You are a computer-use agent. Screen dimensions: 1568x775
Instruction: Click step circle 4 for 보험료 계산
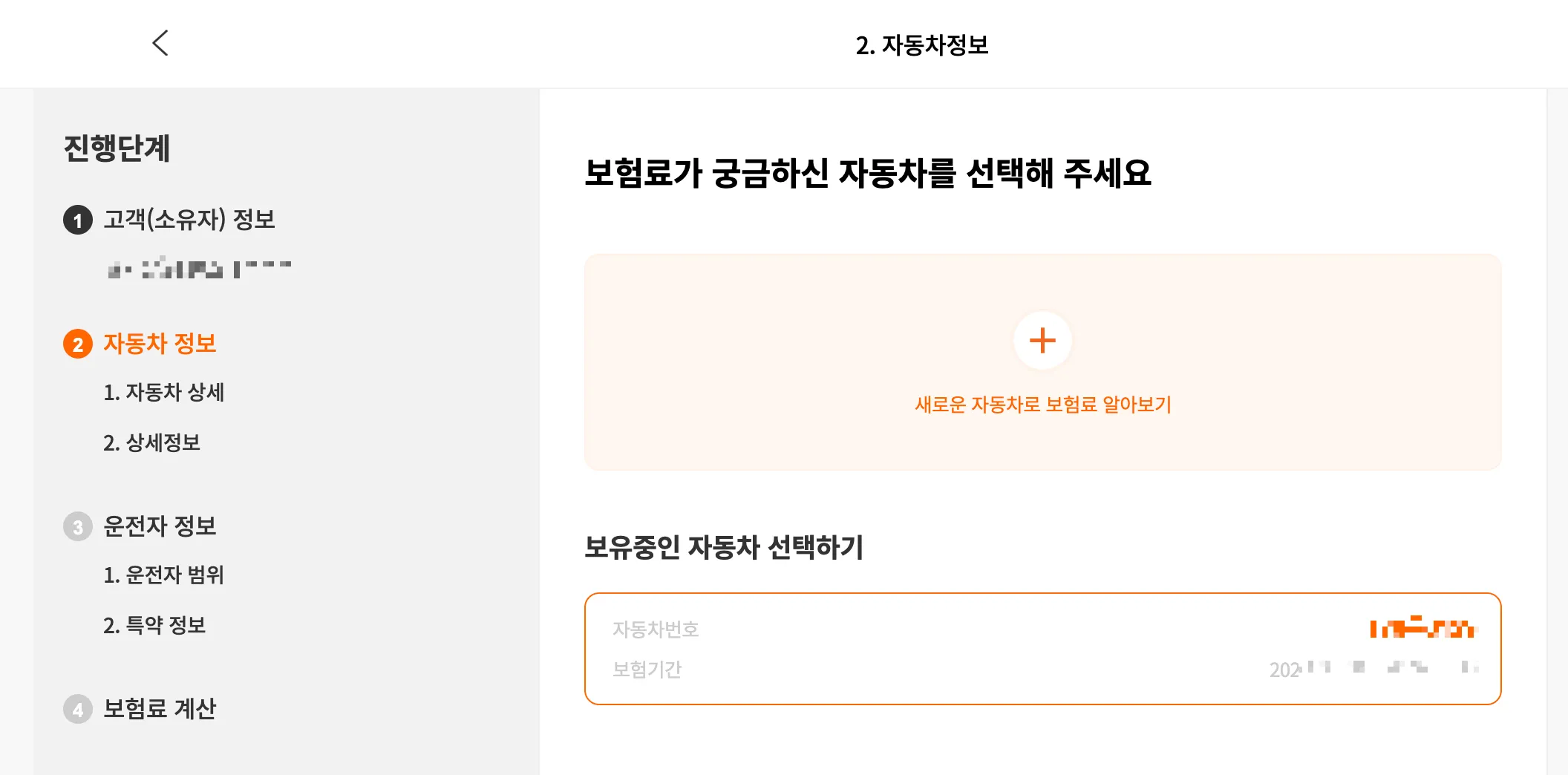(x=76, y=709)
